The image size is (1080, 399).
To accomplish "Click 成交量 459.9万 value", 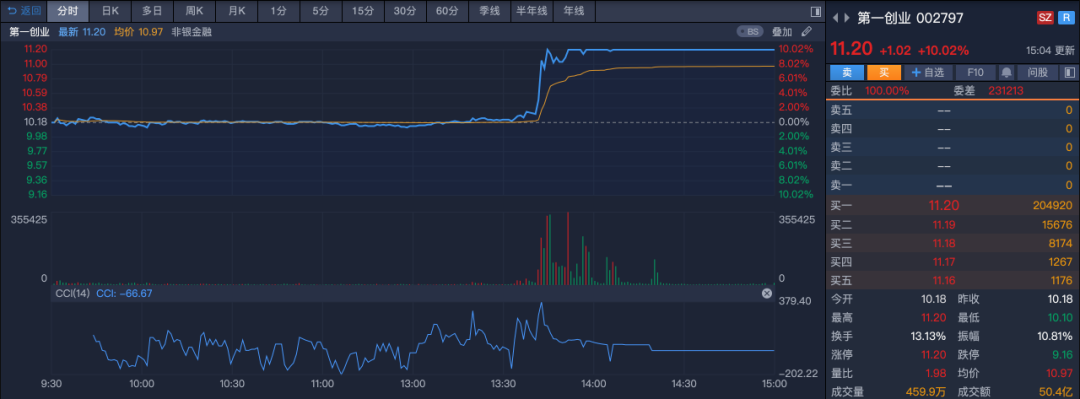I will (x=927, y=392).
